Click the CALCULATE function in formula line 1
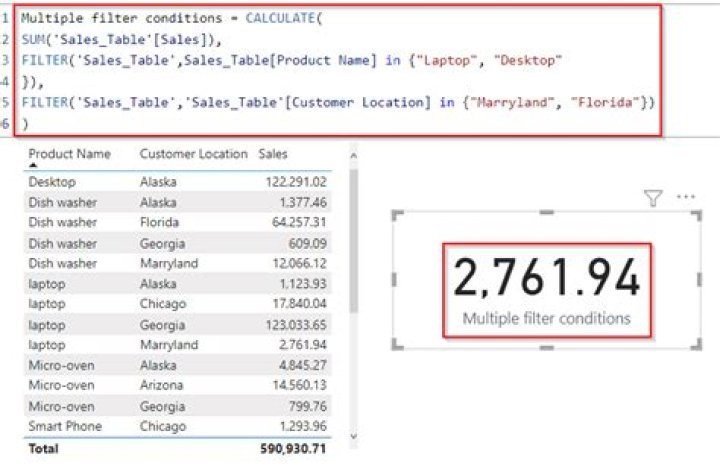Image resolution: width=720 pixels, height=469 pixels. pos(280,18)
